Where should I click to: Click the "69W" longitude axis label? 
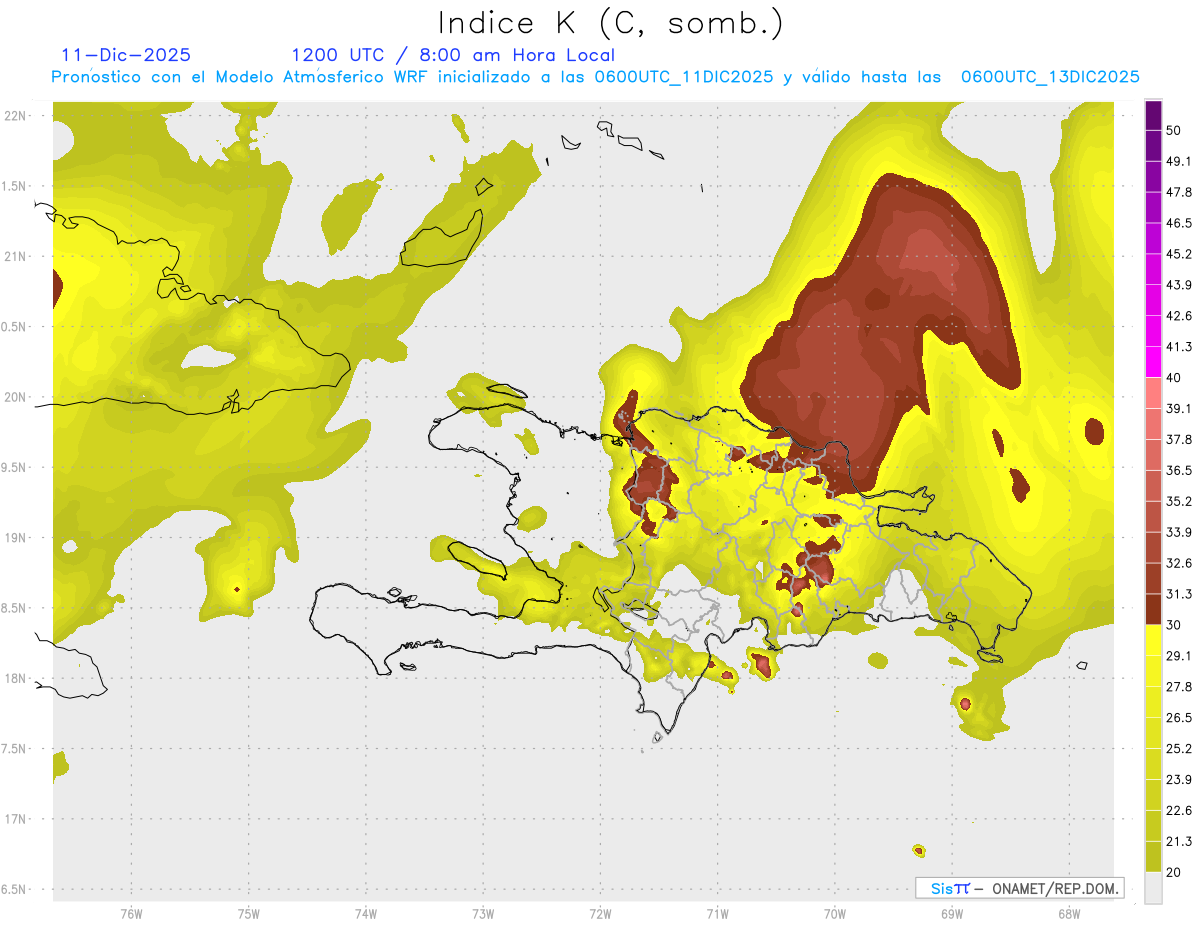[952, 914]
